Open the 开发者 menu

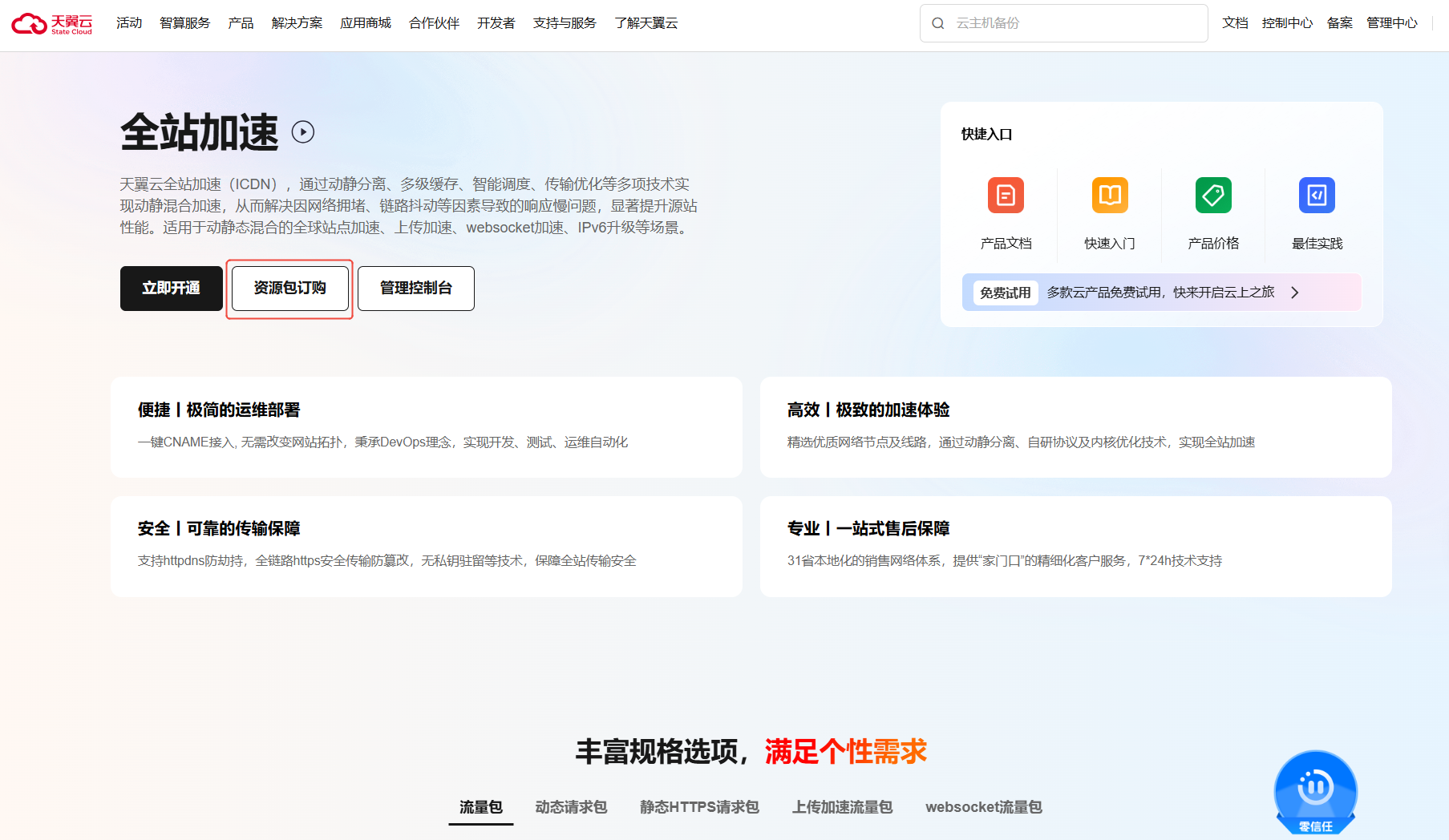(496, 23)
